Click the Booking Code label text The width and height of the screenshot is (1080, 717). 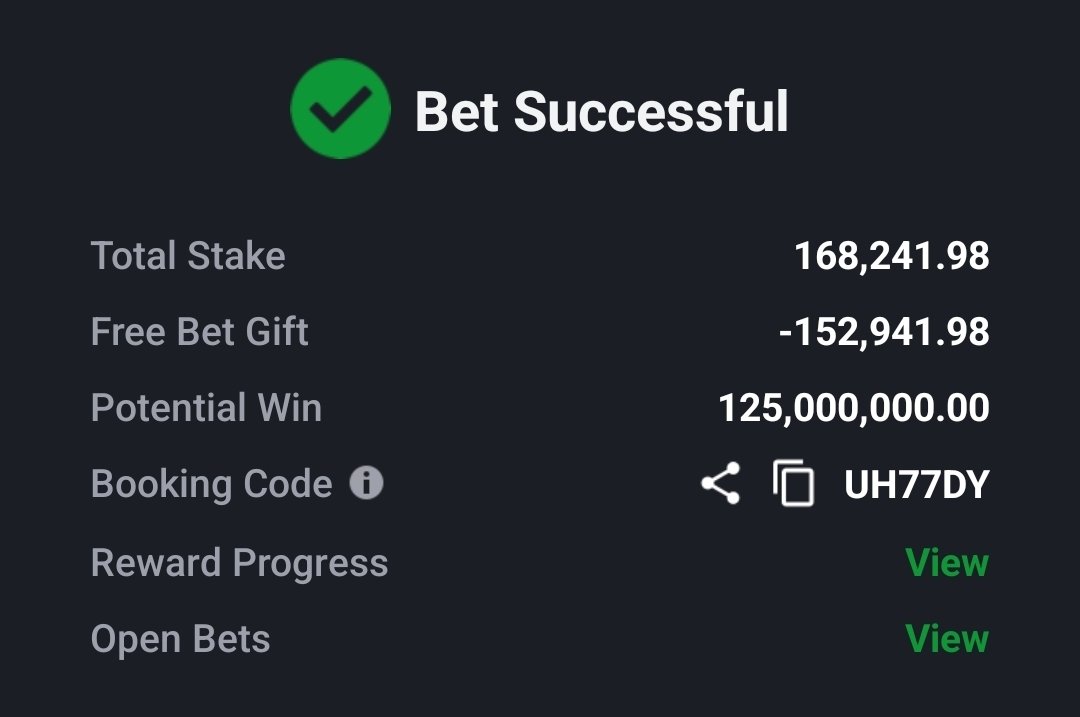point(212,484)
